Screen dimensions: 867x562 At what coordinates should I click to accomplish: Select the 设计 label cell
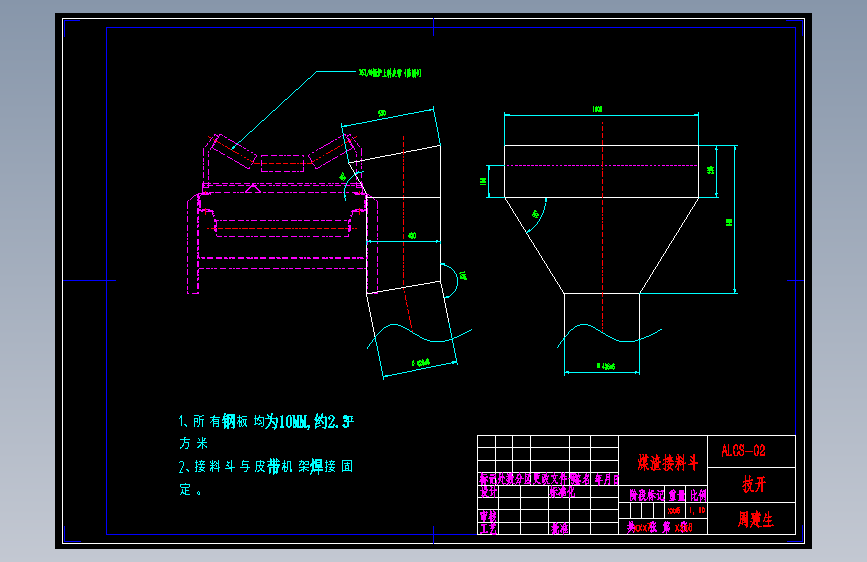[x=488, y=491]
